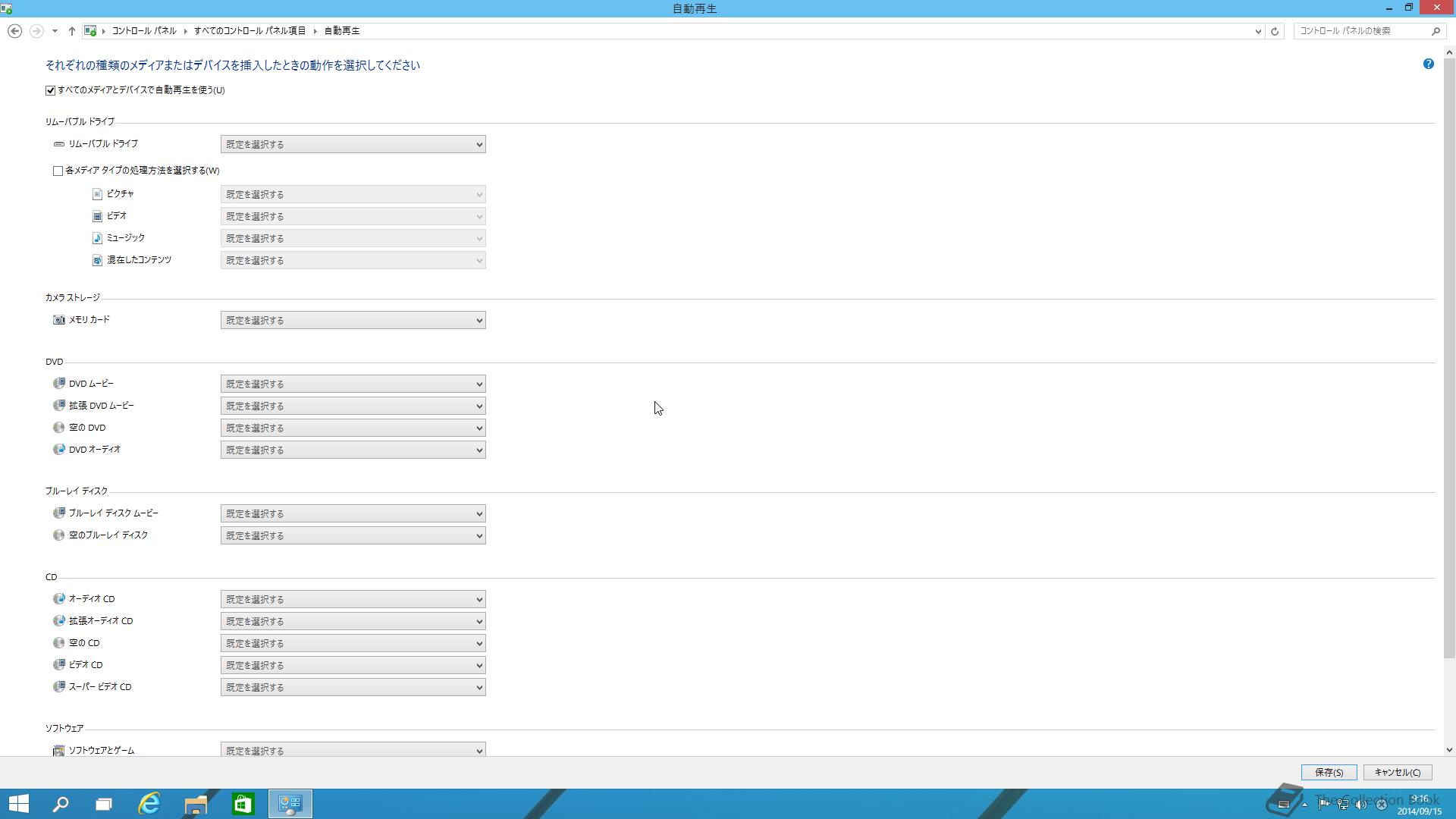
Task: Click the リムーバブル ドライブ drive icon
Action: point(59,144)
